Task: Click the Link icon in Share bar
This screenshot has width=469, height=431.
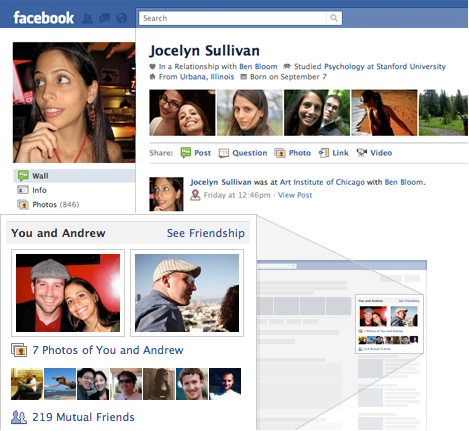Action: pos(324,153)
